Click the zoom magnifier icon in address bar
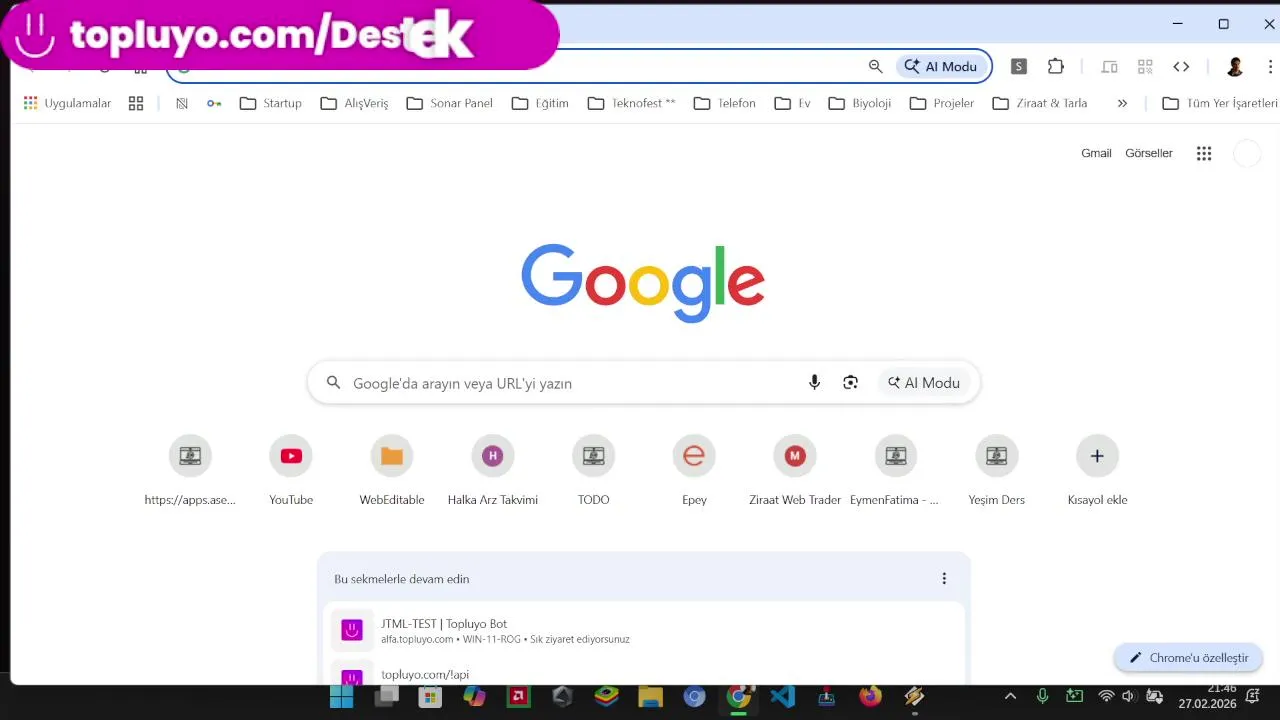The height and width of the screenshot is (720, 1280). pyautogui.click(x=875, y=66)
